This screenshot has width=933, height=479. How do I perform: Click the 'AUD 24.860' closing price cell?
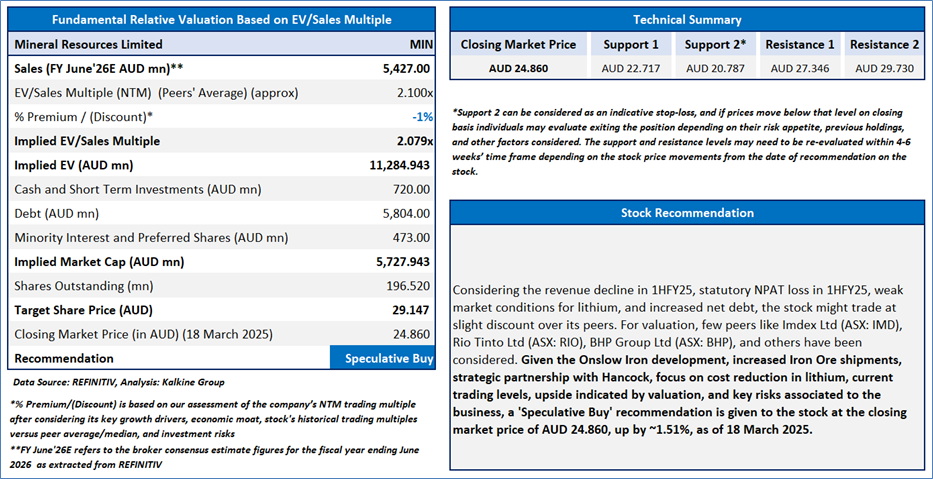click(519, 68)
